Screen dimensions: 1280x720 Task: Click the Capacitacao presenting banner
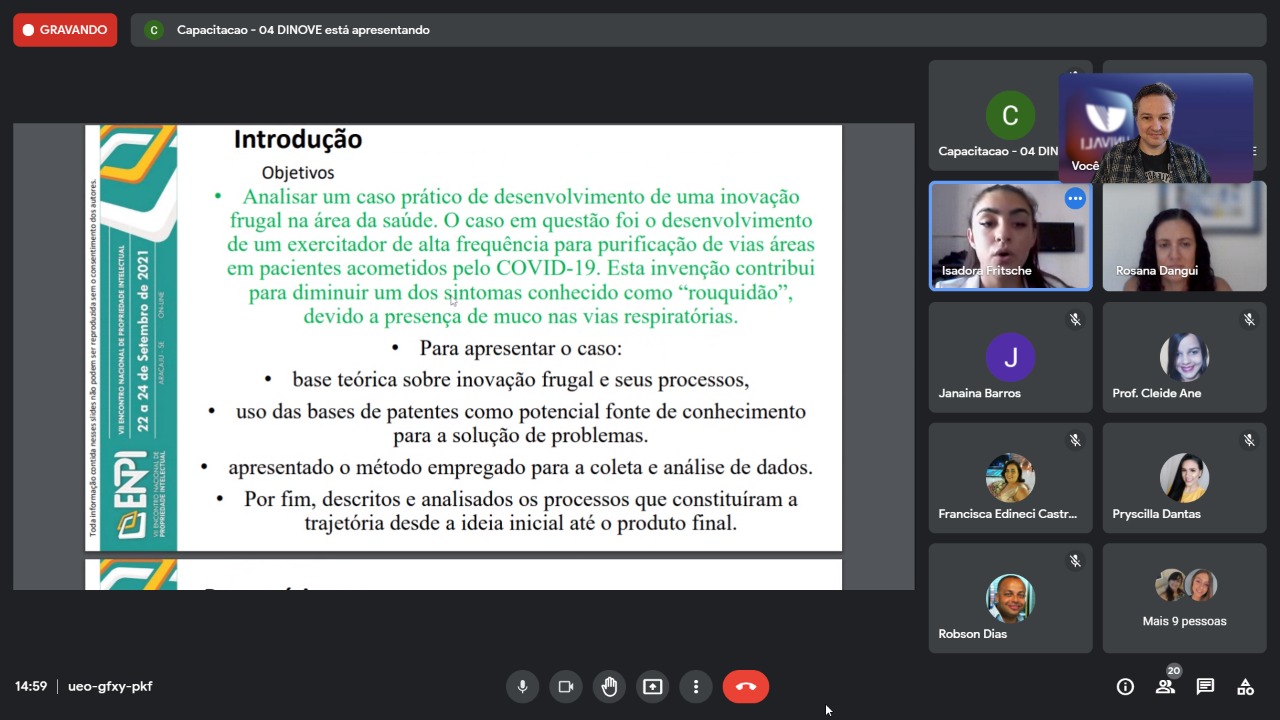point(698,30)
